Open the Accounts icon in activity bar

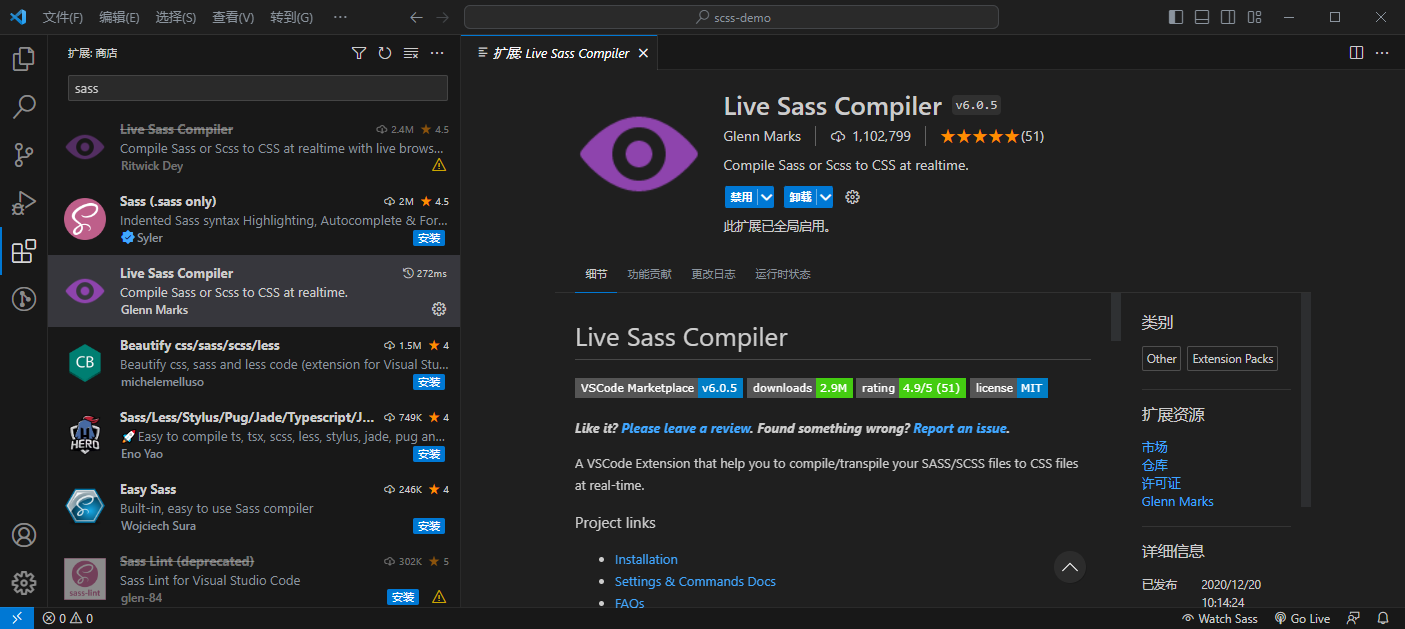point(24,535)
